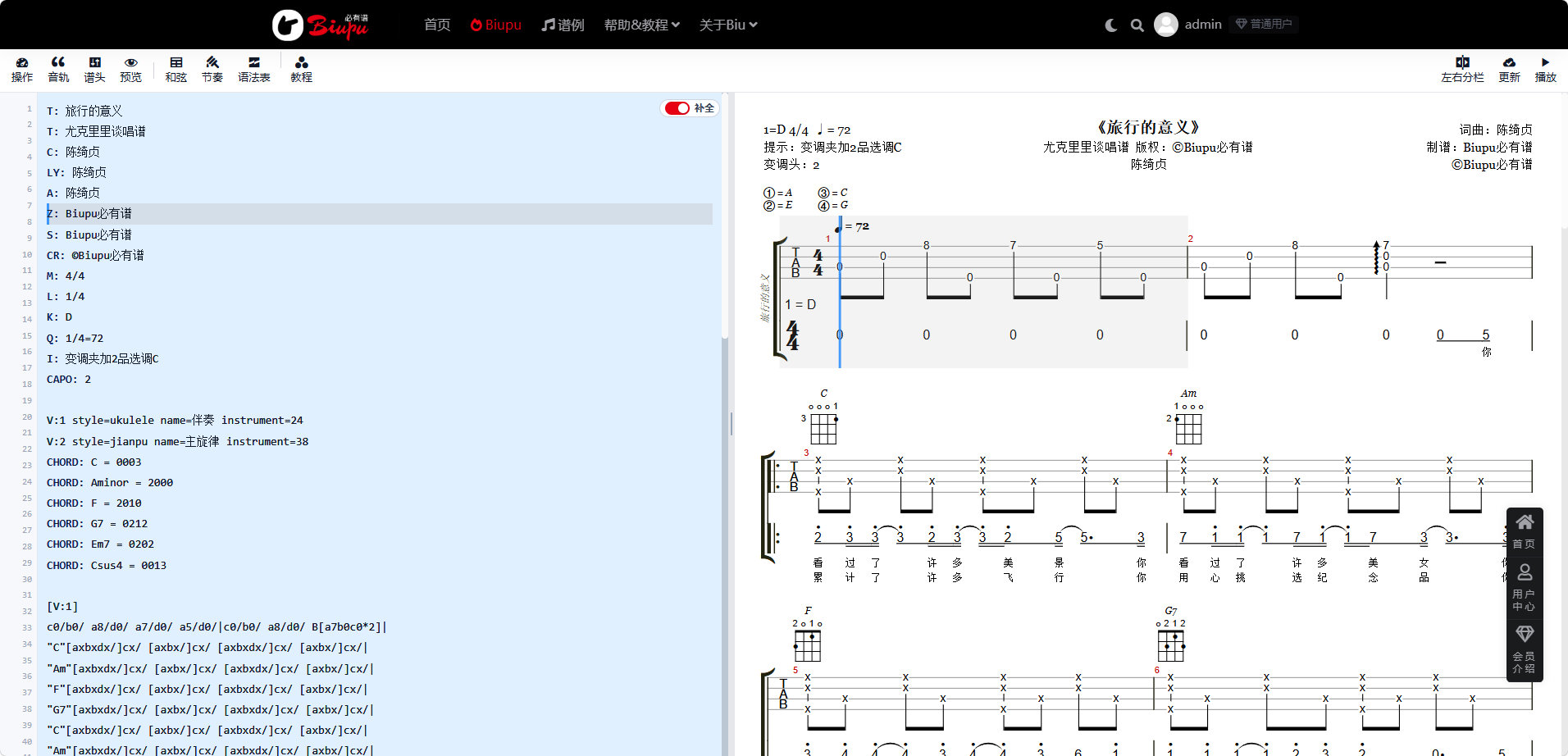Click editor line 'I: 变调夹加2品选调C'
1568x756 pixels.
[x=103, y=359]
